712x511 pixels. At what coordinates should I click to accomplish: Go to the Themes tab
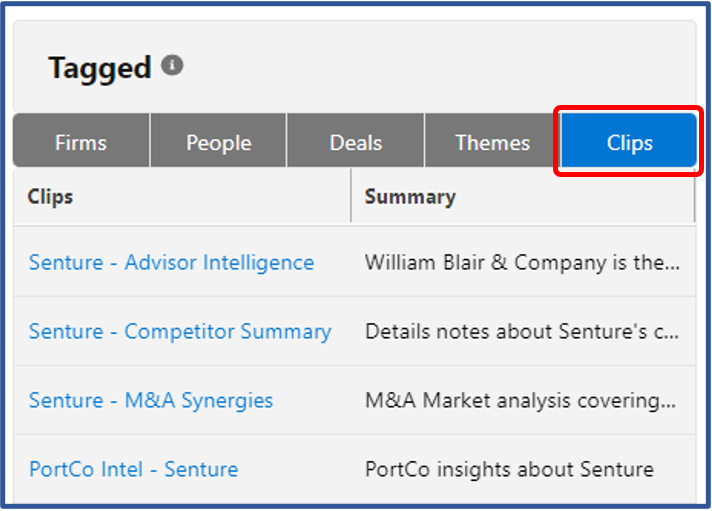tap(493, 140)
